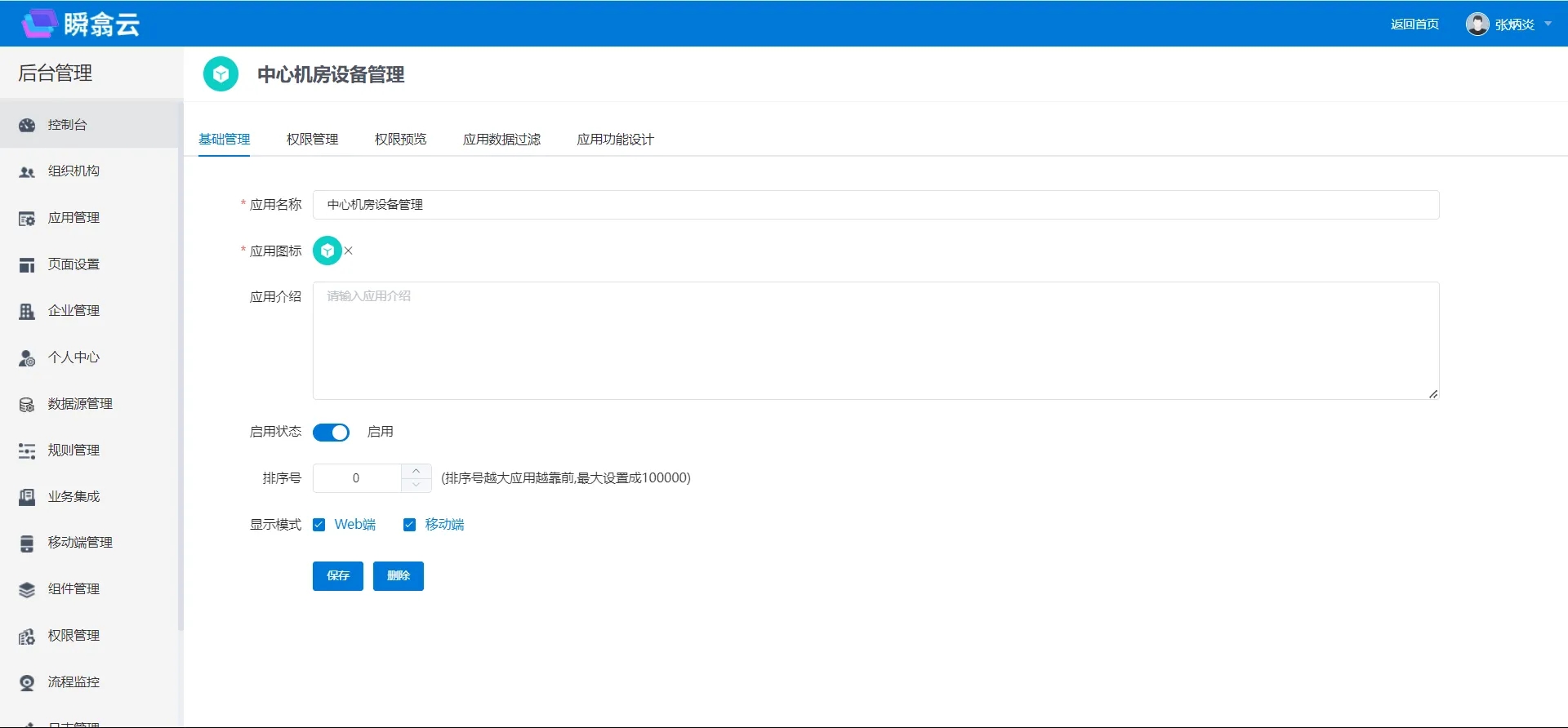Open 组织机构 via its people icon

coord(27,171)
